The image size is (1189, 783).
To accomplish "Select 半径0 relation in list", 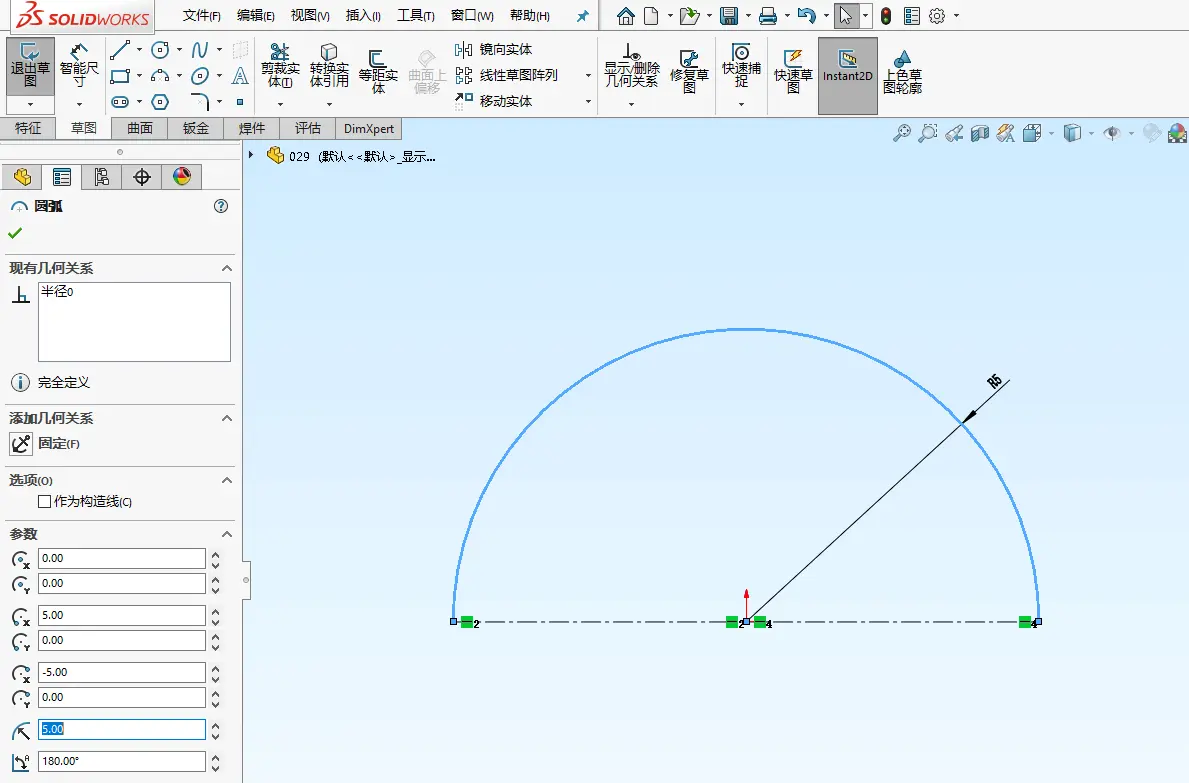I will 57,292.
